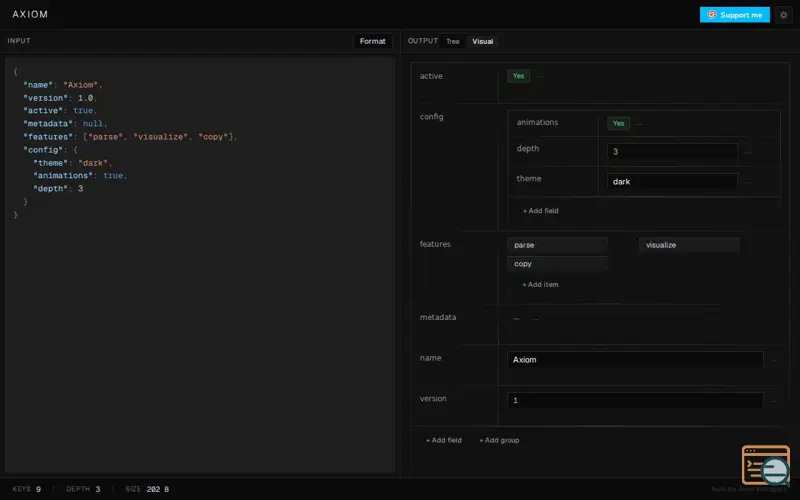Switch output to Tree view
Image resolution: width=800 pixels, height=500 pixels.
[453, 41]
